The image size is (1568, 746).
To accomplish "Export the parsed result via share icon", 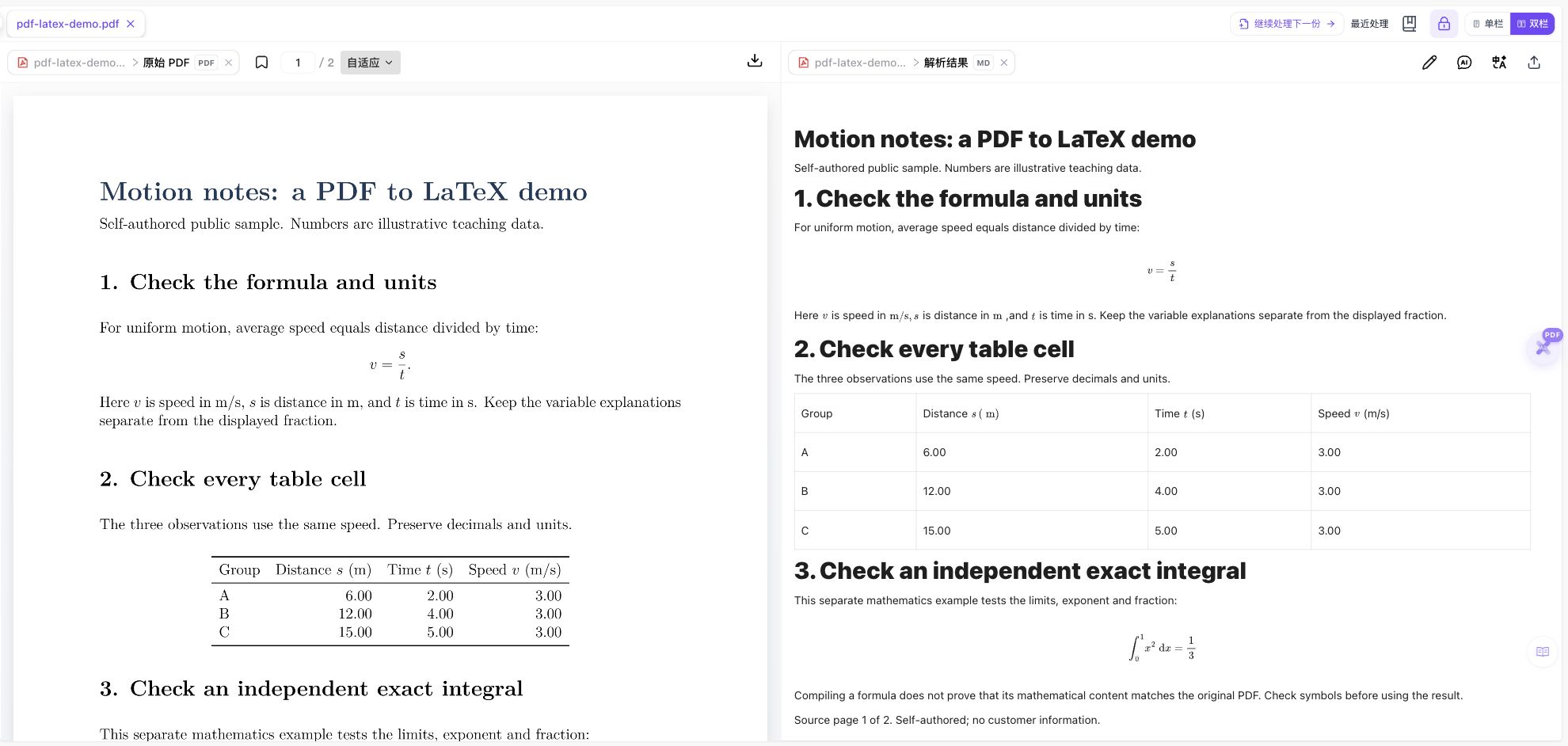I will 1534,63.
